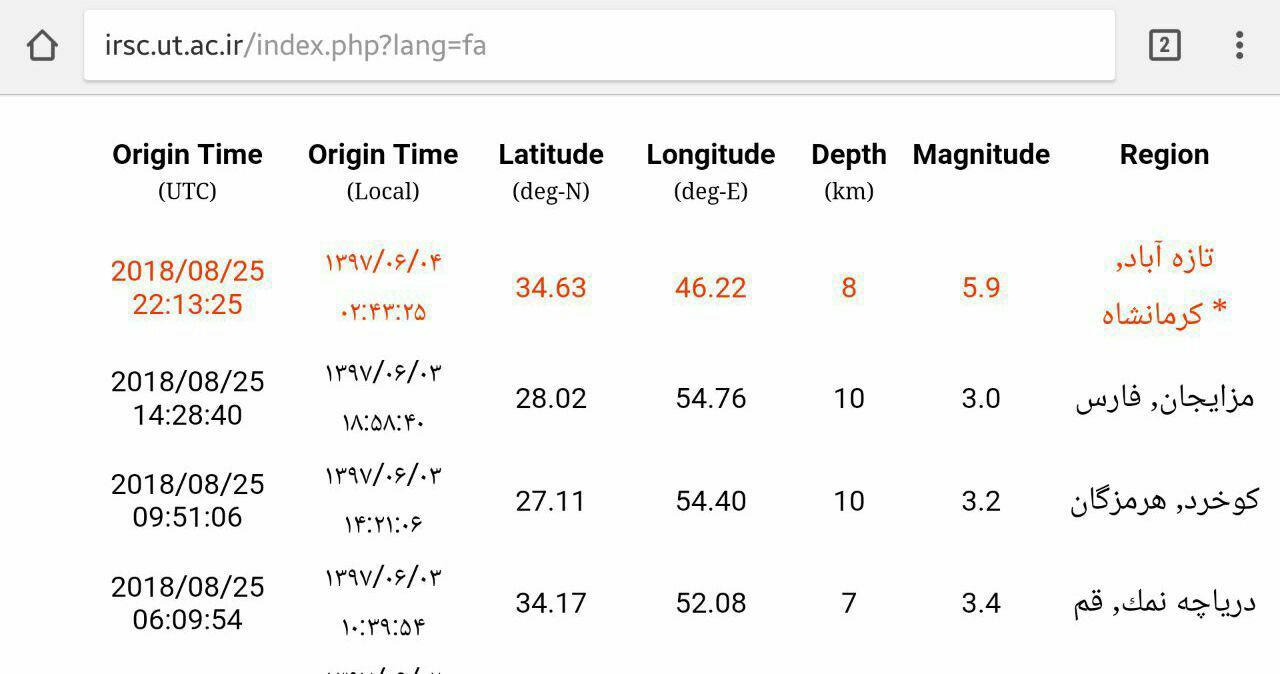Screen dimensions: 1280x674
Task: Click the Origin Time (UTC) column header
Action: click(187, 171)
